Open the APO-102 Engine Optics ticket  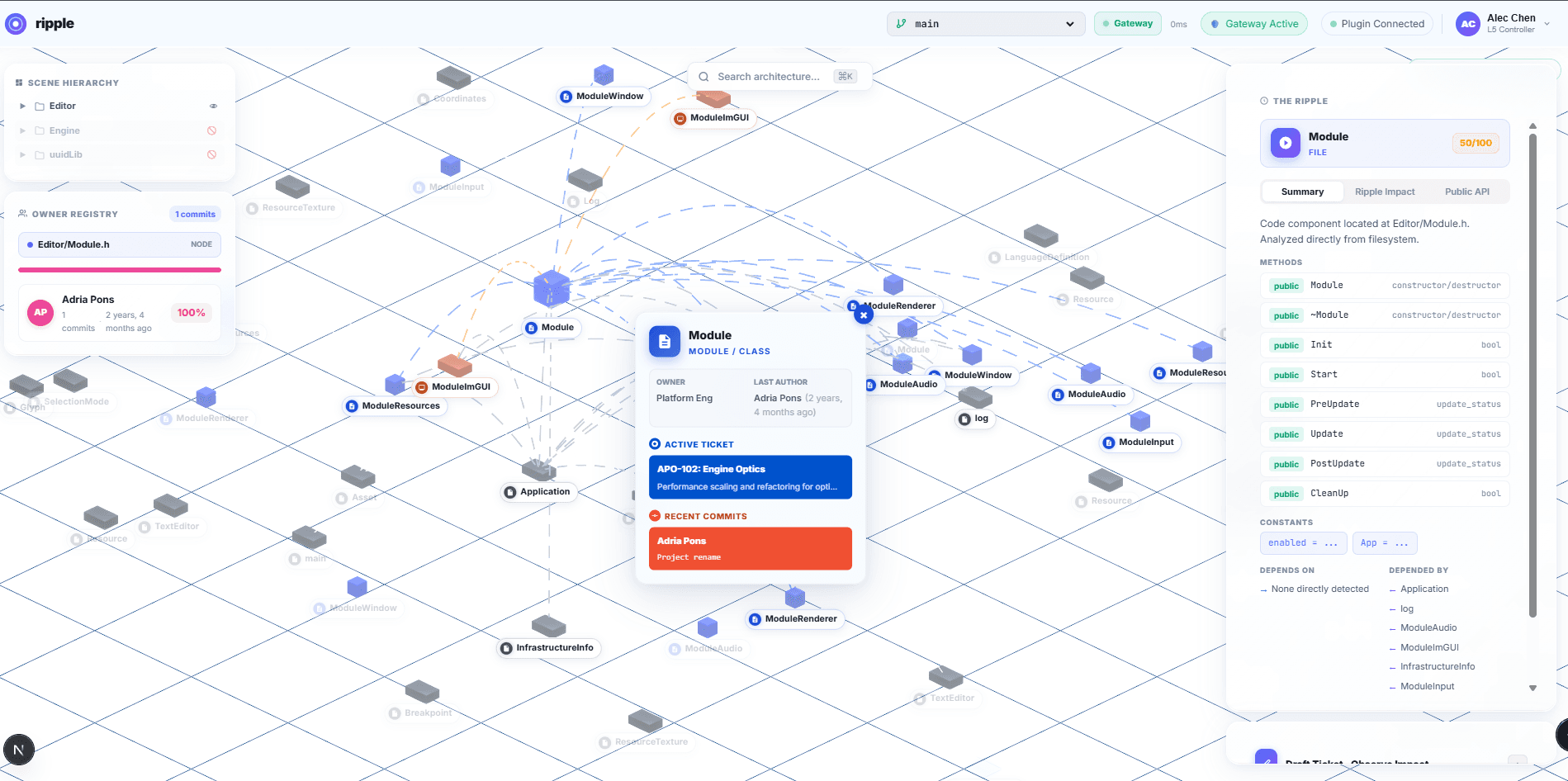[x=750, y=477]
